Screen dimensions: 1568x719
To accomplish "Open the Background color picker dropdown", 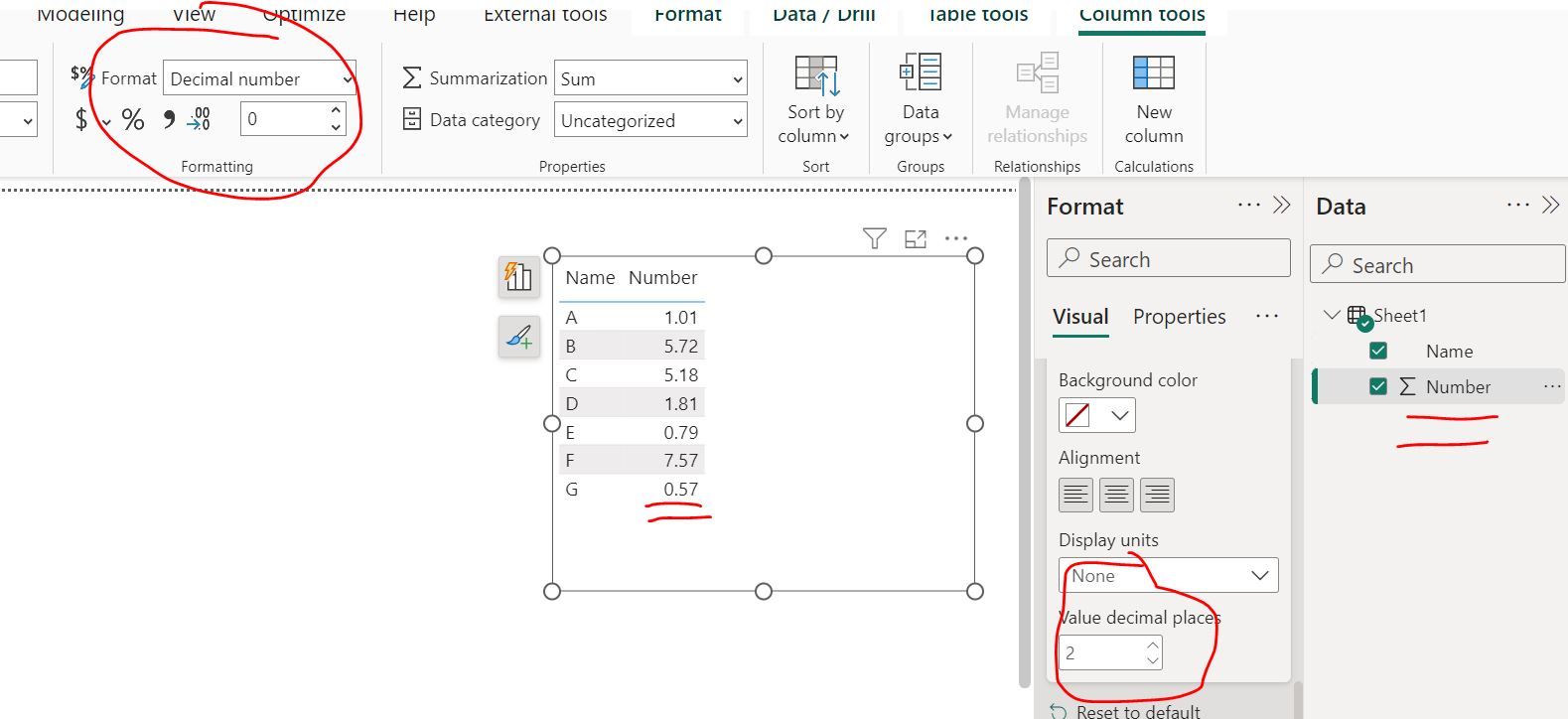I will [1097, 415].
